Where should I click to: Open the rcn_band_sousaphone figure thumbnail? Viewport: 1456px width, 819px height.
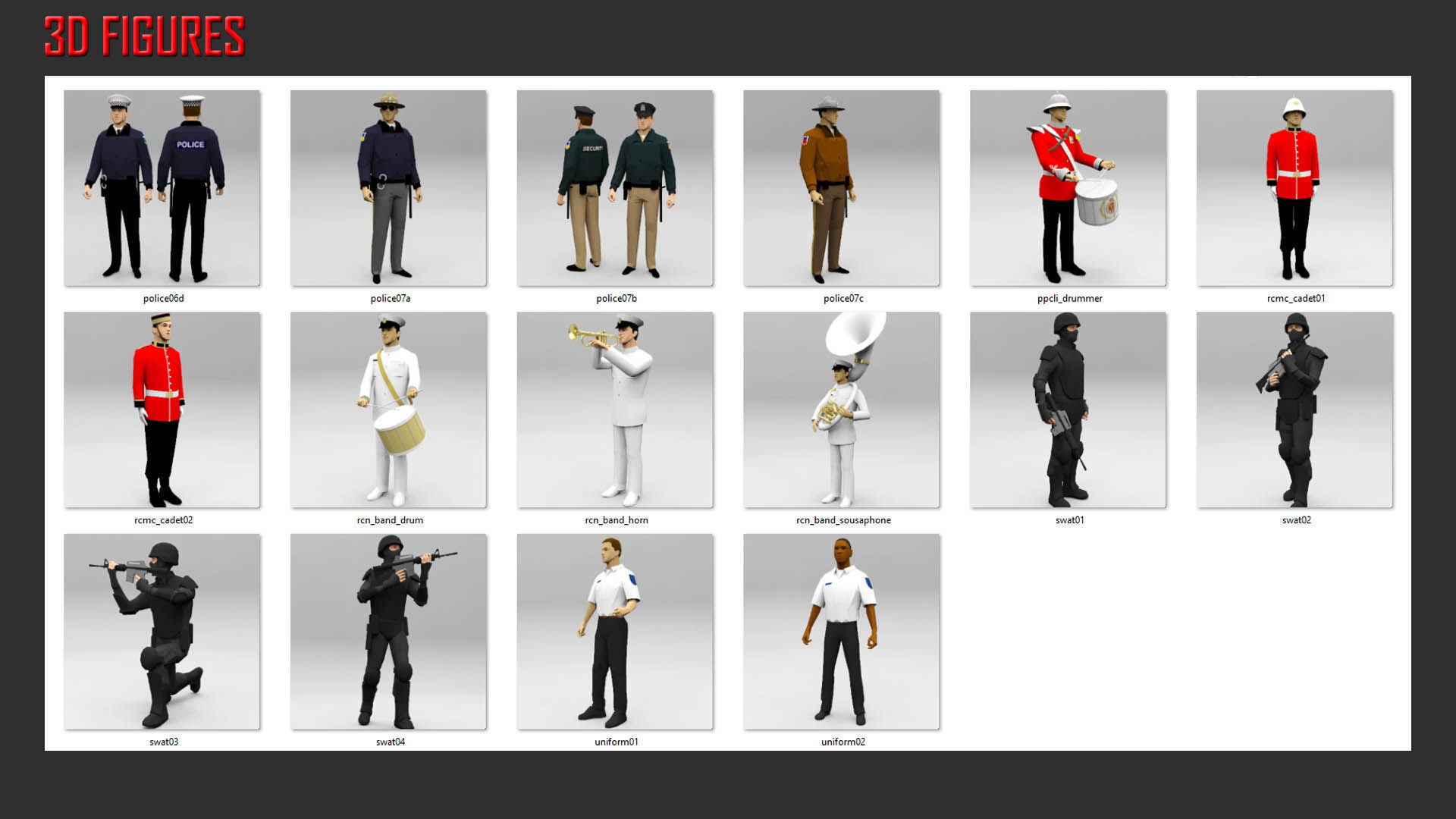click(x=842, y=410)
